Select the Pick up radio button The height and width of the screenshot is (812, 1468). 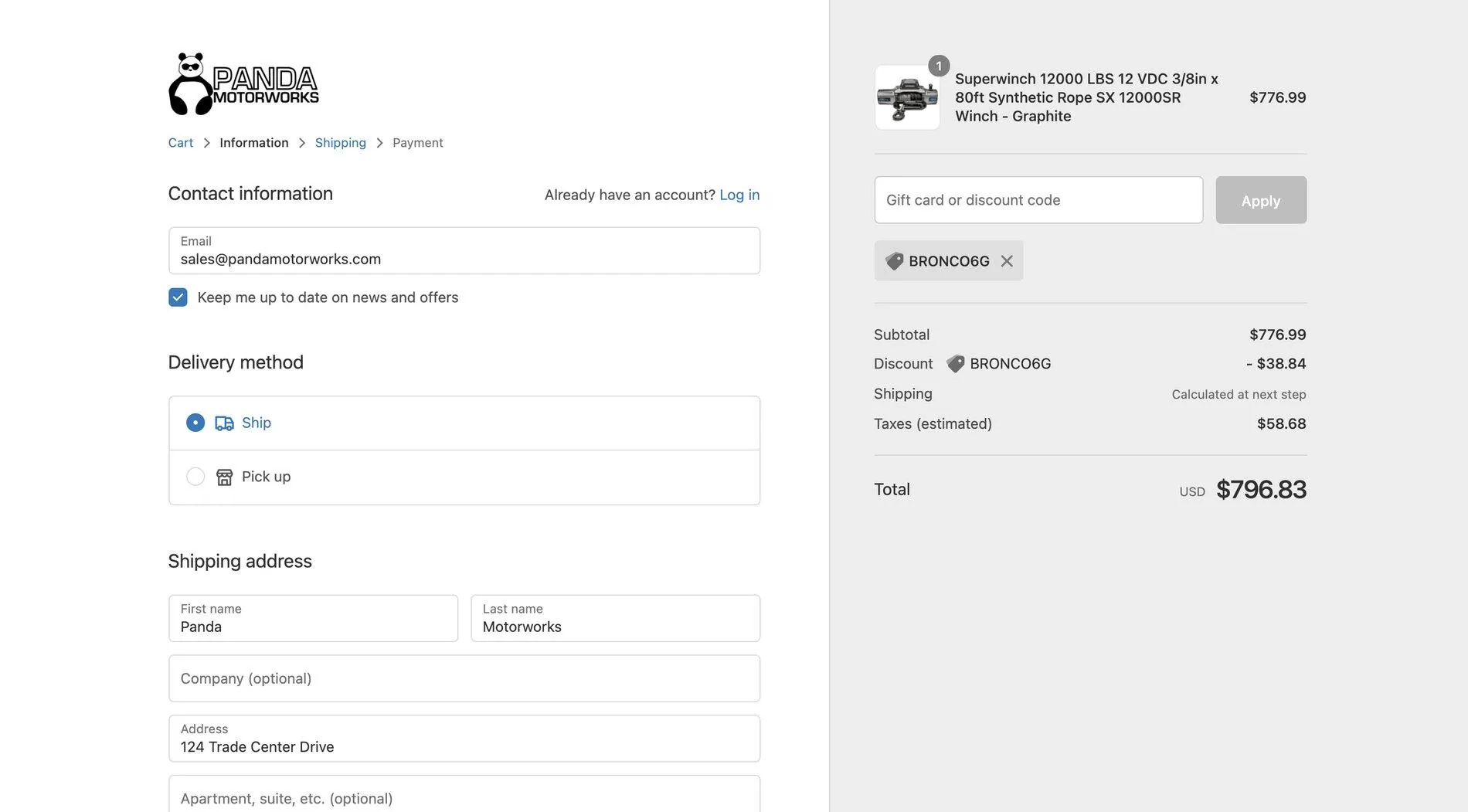click(x=195, y=477)
